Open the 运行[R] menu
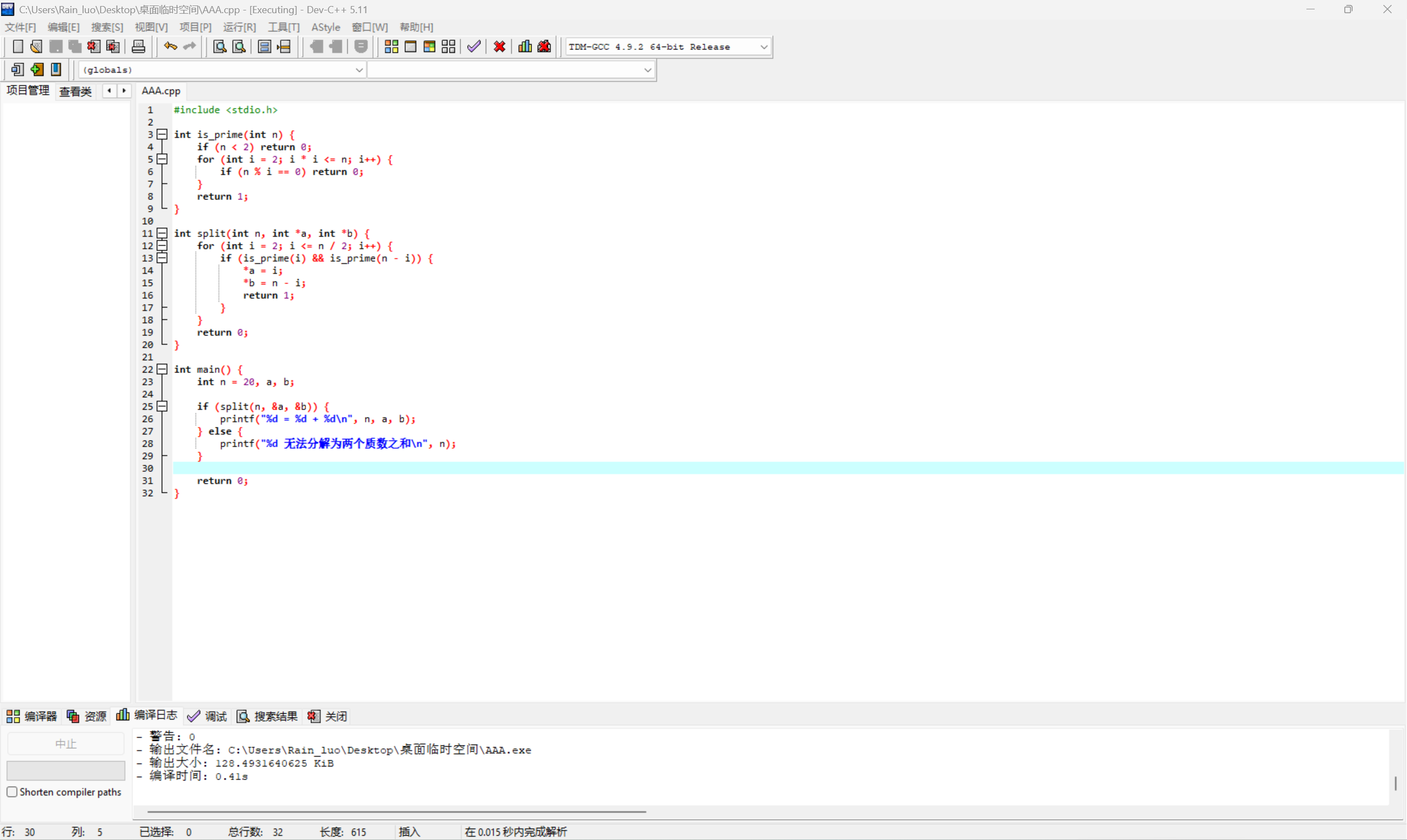Screen dimensions: 1407x840 tap(239, 27)
